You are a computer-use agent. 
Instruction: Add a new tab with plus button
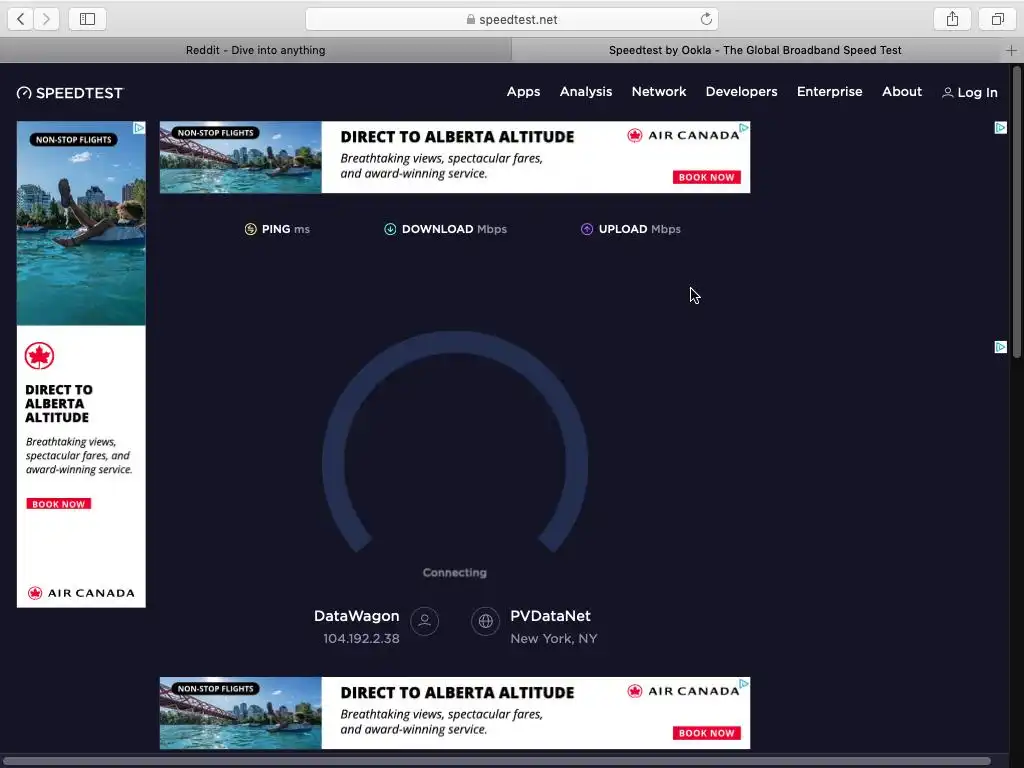[x=1011, y=50]
